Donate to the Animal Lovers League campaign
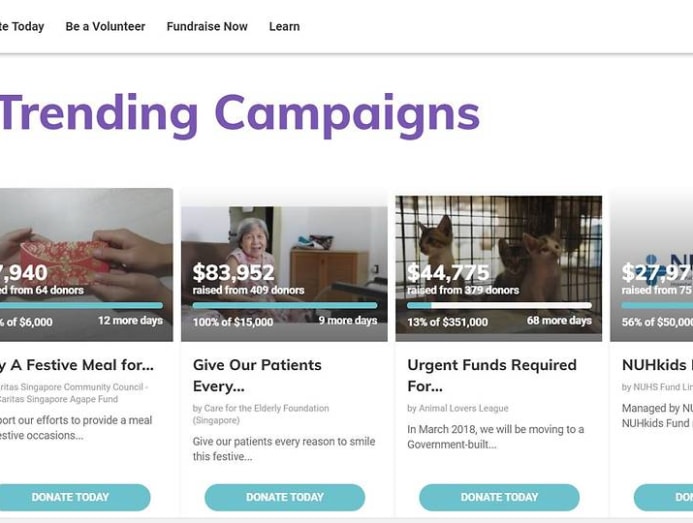693x523 pixels. [499, 497]
